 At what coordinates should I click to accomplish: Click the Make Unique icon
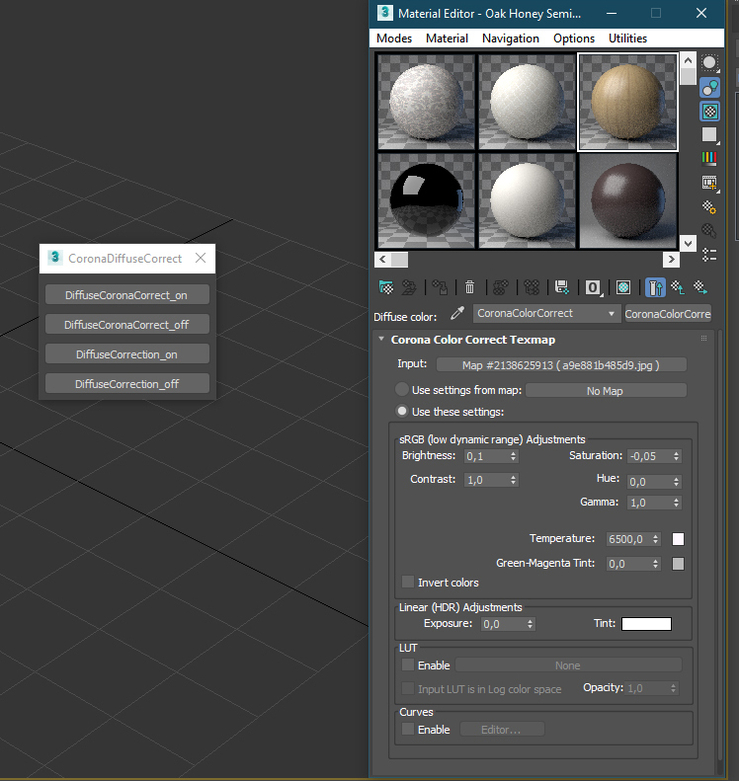[x=531, y=287]
